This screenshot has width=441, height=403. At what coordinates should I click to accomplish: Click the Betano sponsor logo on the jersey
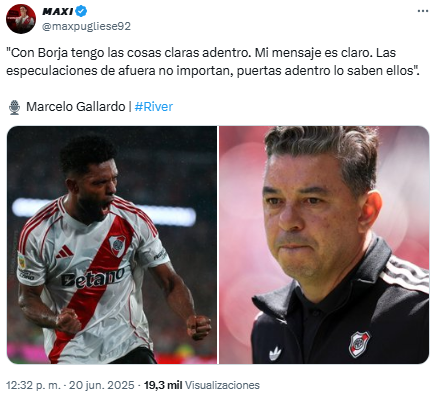[x=93, y=277]
